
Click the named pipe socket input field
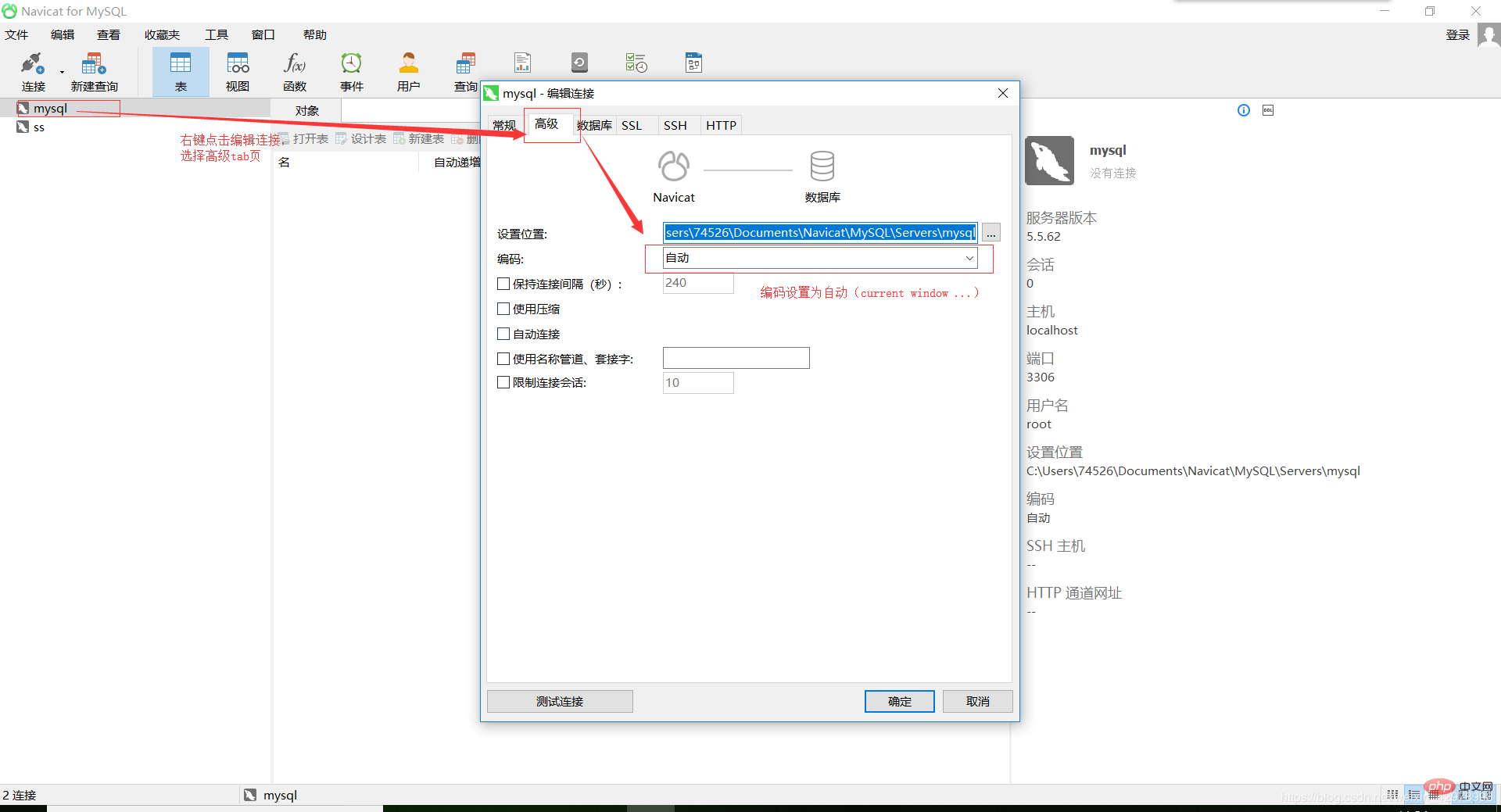[736, 358]
